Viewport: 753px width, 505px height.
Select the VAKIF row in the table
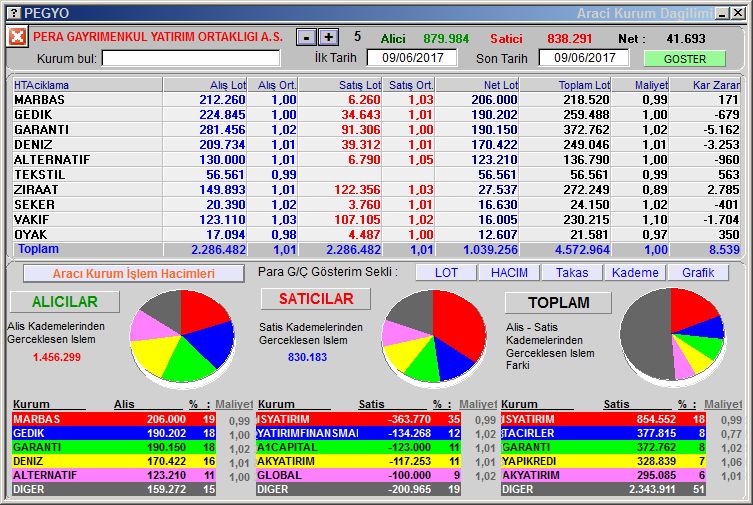click(376, 219)
